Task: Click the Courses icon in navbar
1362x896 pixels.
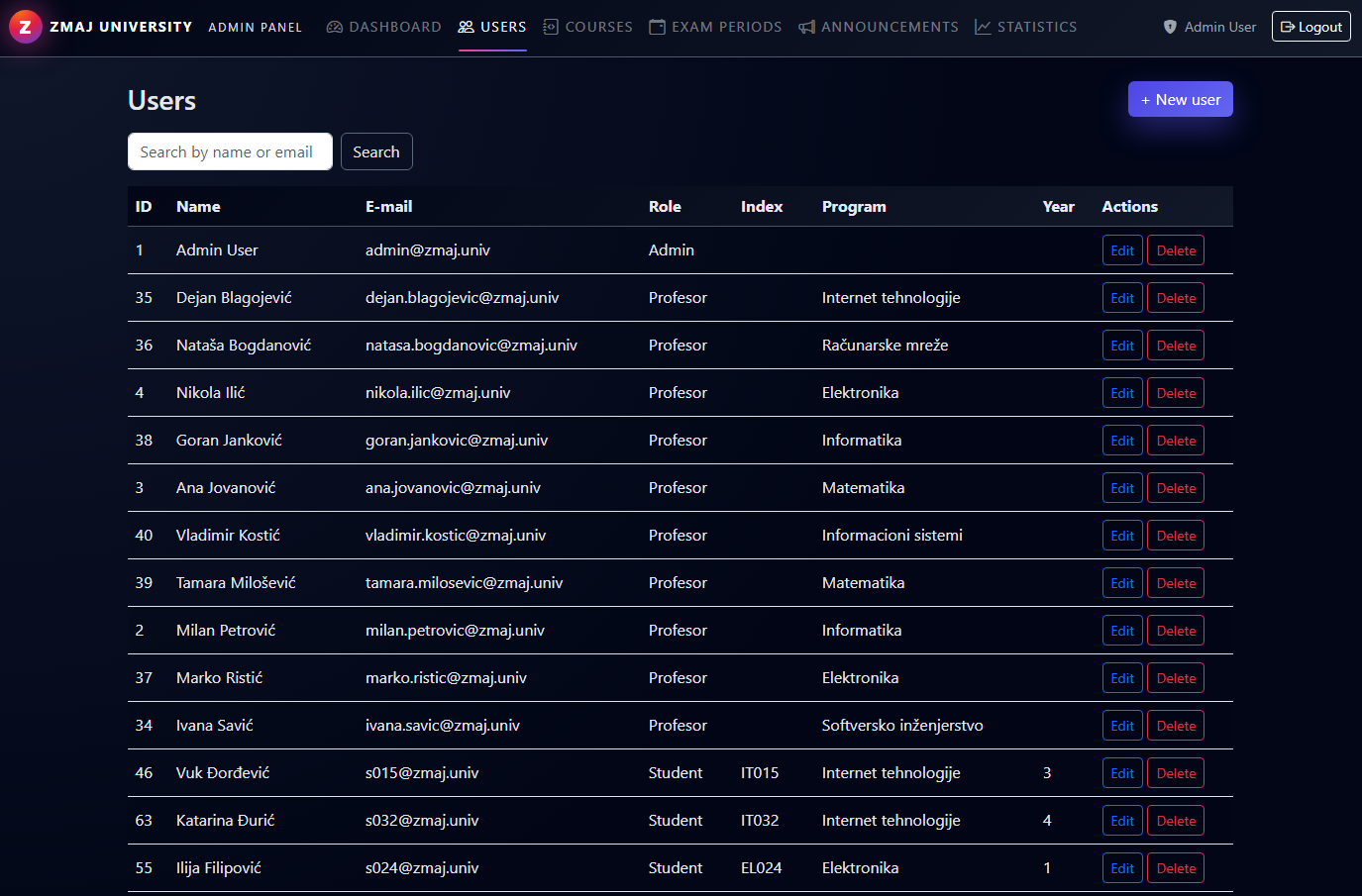Action: tap(551, 27)
